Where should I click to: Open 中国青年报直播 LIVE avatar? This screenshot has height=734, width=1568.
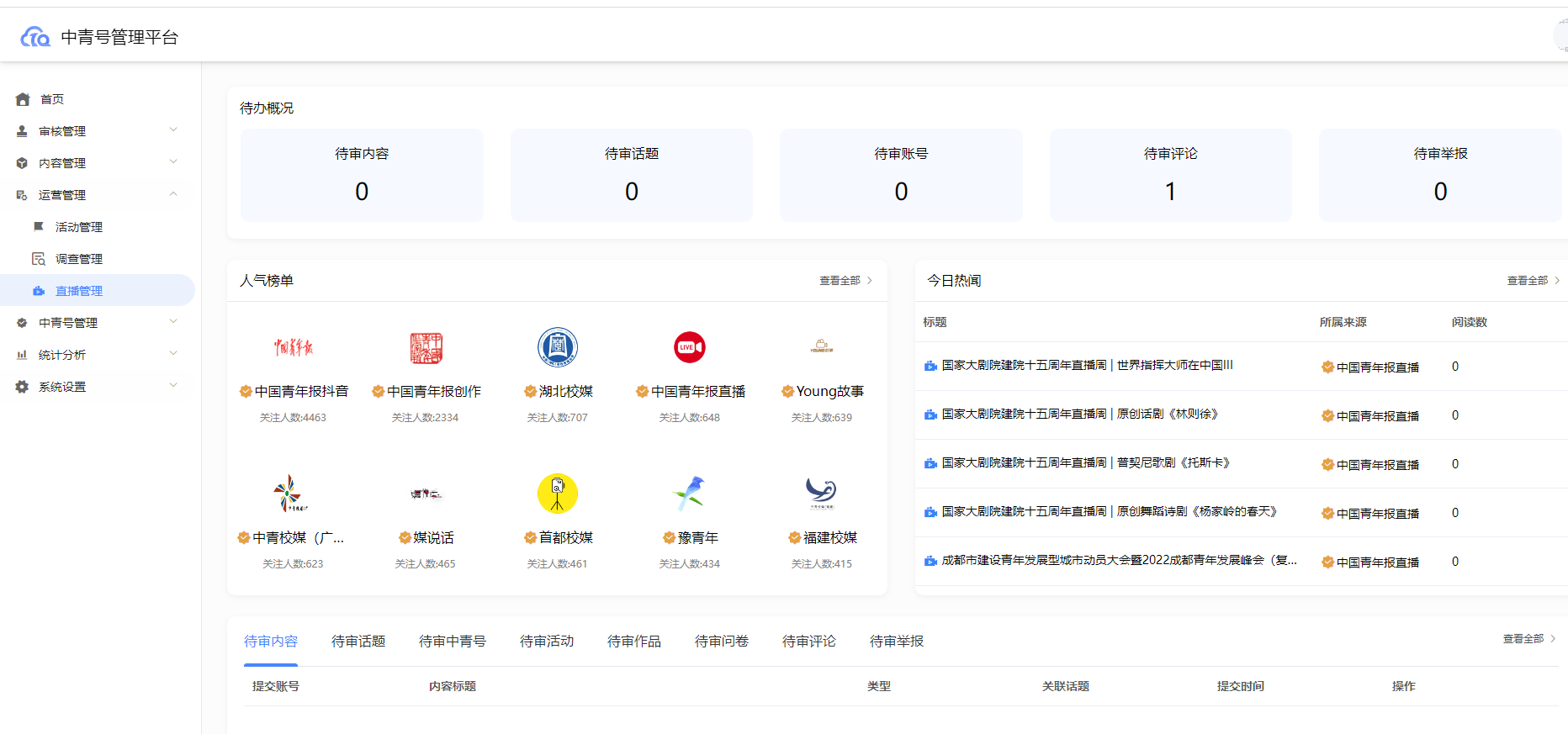[x=690, y=347]
